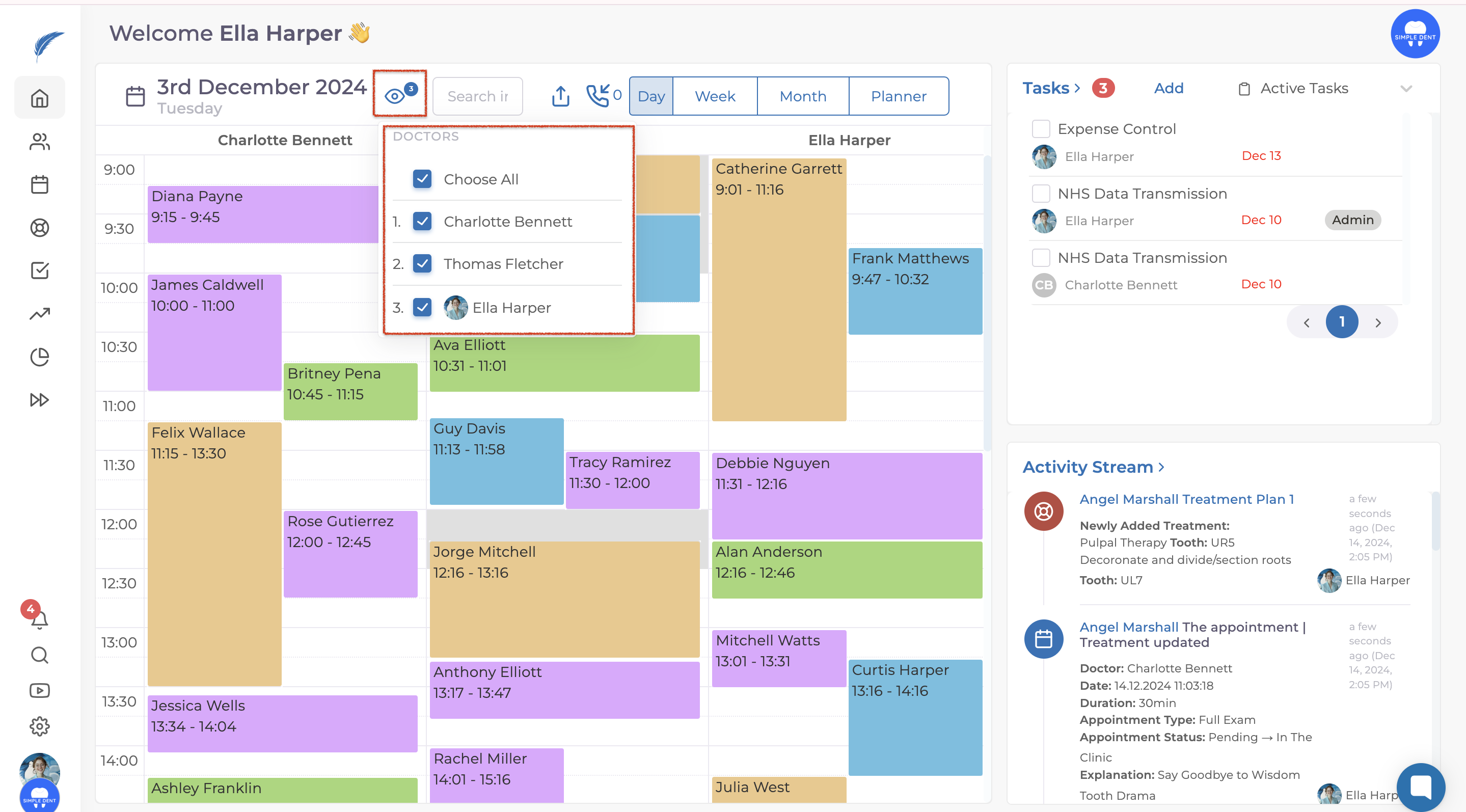Image resolution: width=1466 pixels, height=812 pixels.
Task: Open the home dashboard icon in sidebar
Action: [x=39, y=98]
